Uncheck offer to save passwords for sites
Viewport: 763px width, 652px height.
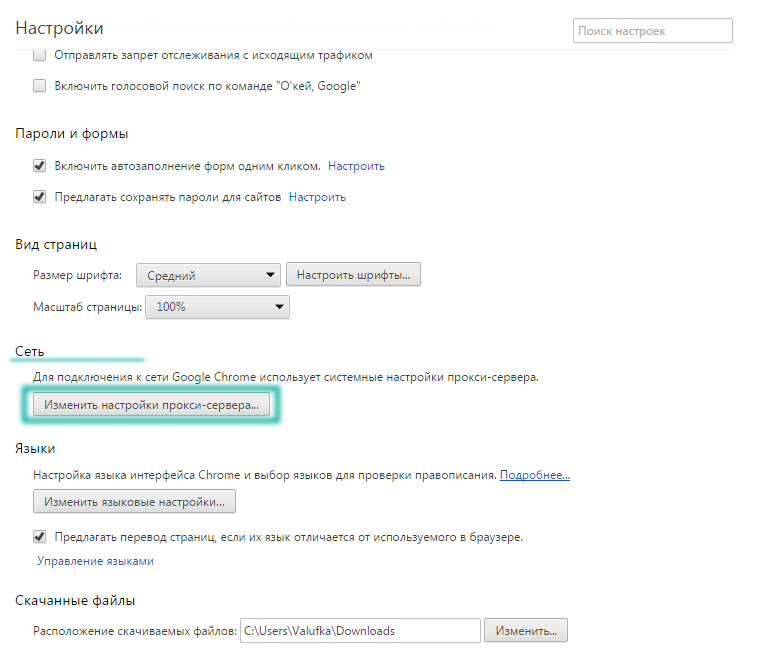coord(39,197)
